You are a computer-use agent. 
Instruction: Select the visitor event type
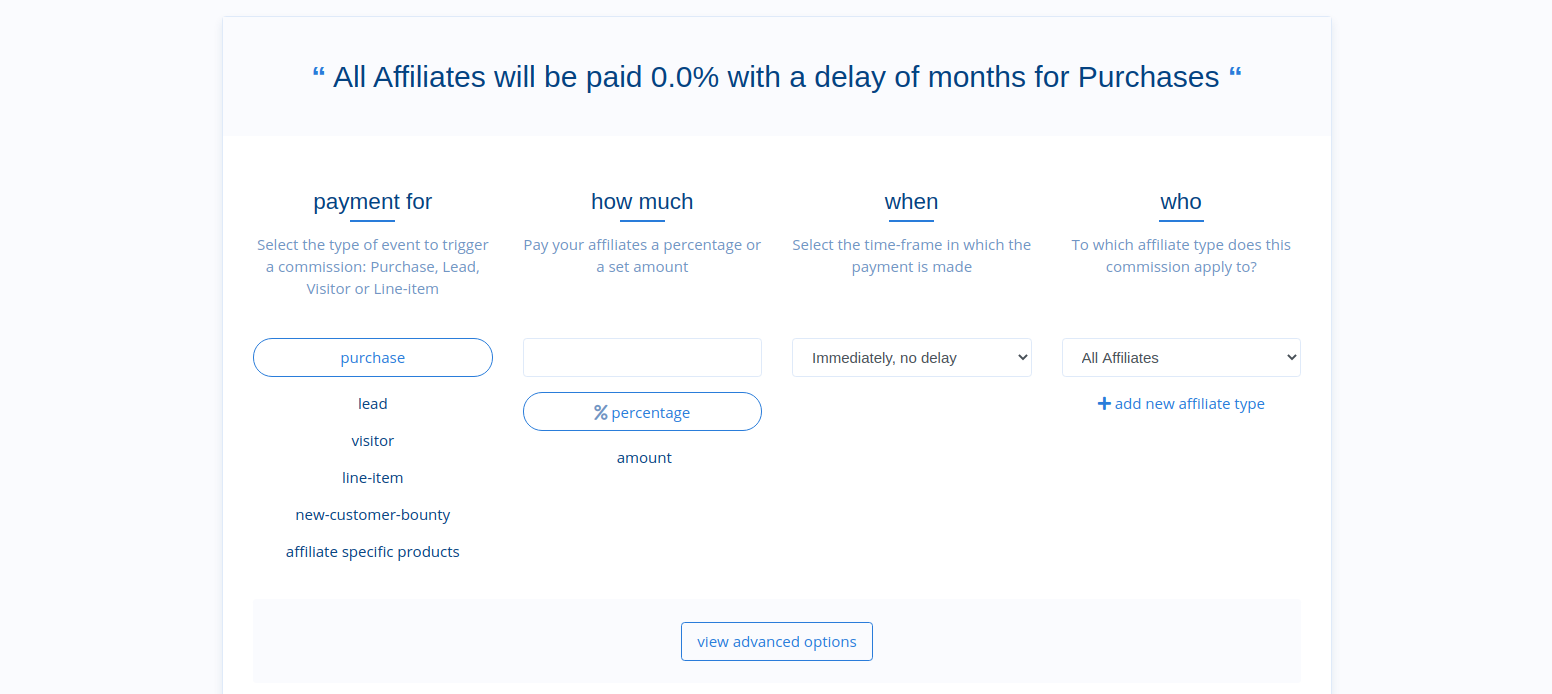coord(373,441)
